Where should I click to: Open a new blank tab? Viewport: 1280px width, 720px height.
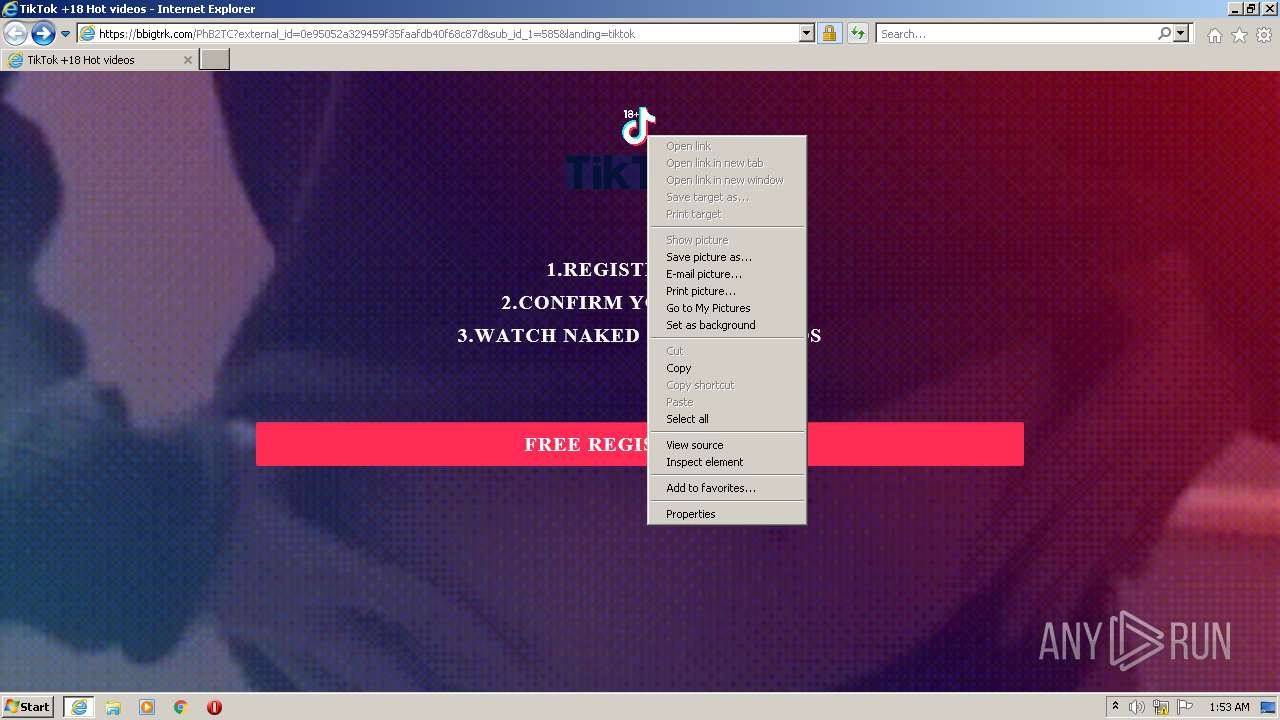coord(215,60)
